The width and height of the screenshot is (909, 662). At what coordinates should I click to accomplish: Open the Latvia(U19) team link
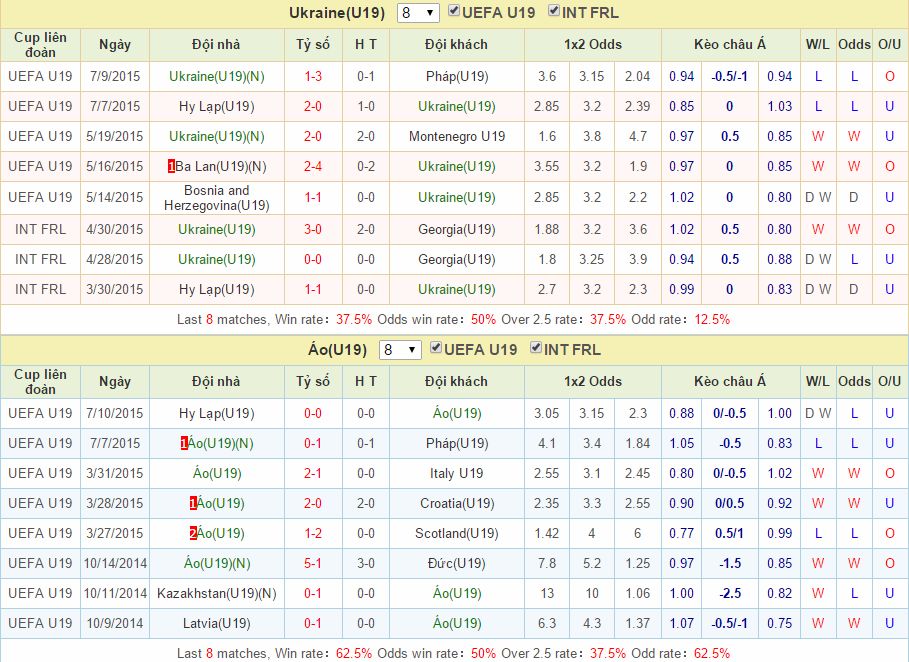point(217,624)
